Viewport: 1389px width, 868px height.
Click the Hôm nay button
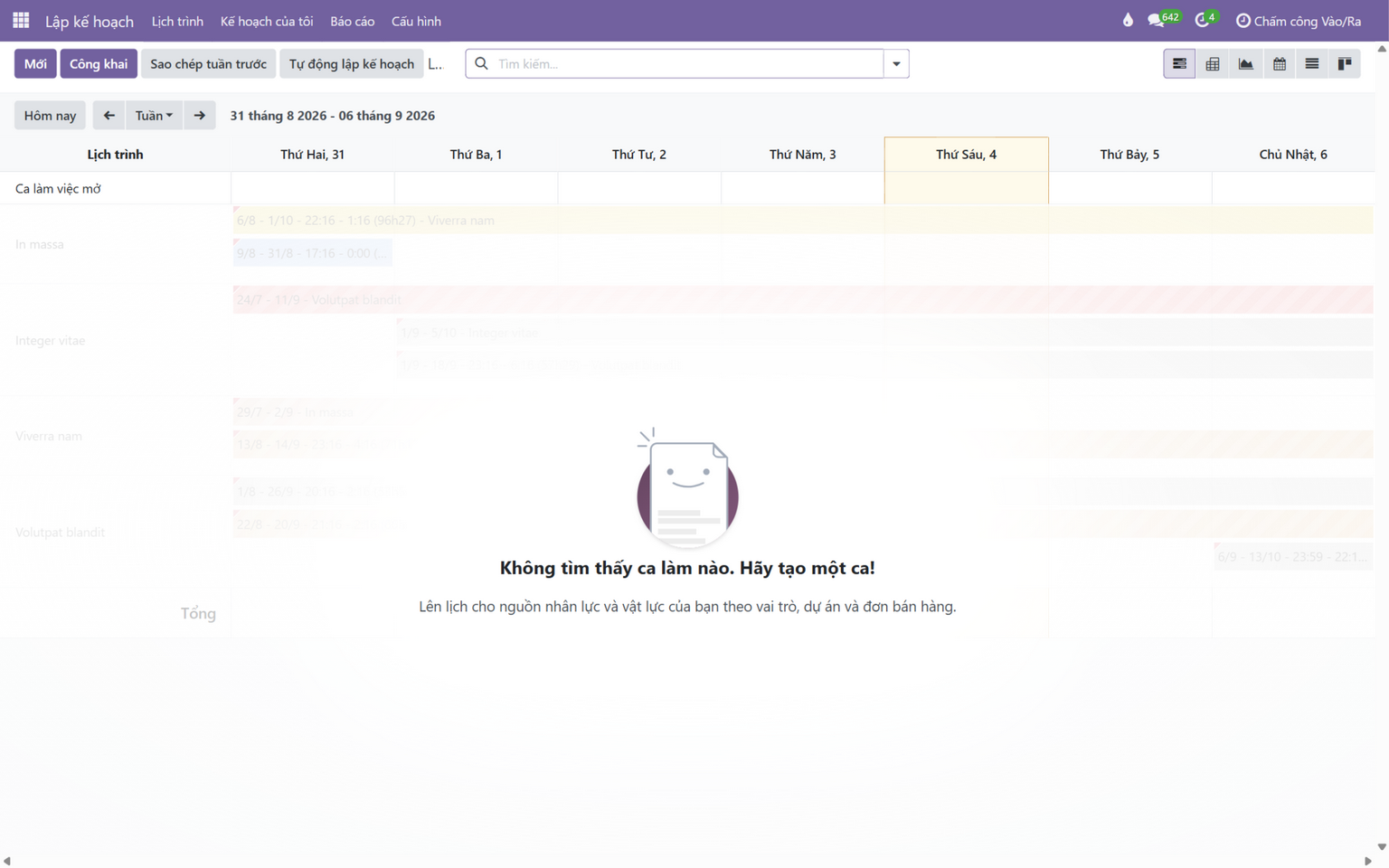point(50,115)
